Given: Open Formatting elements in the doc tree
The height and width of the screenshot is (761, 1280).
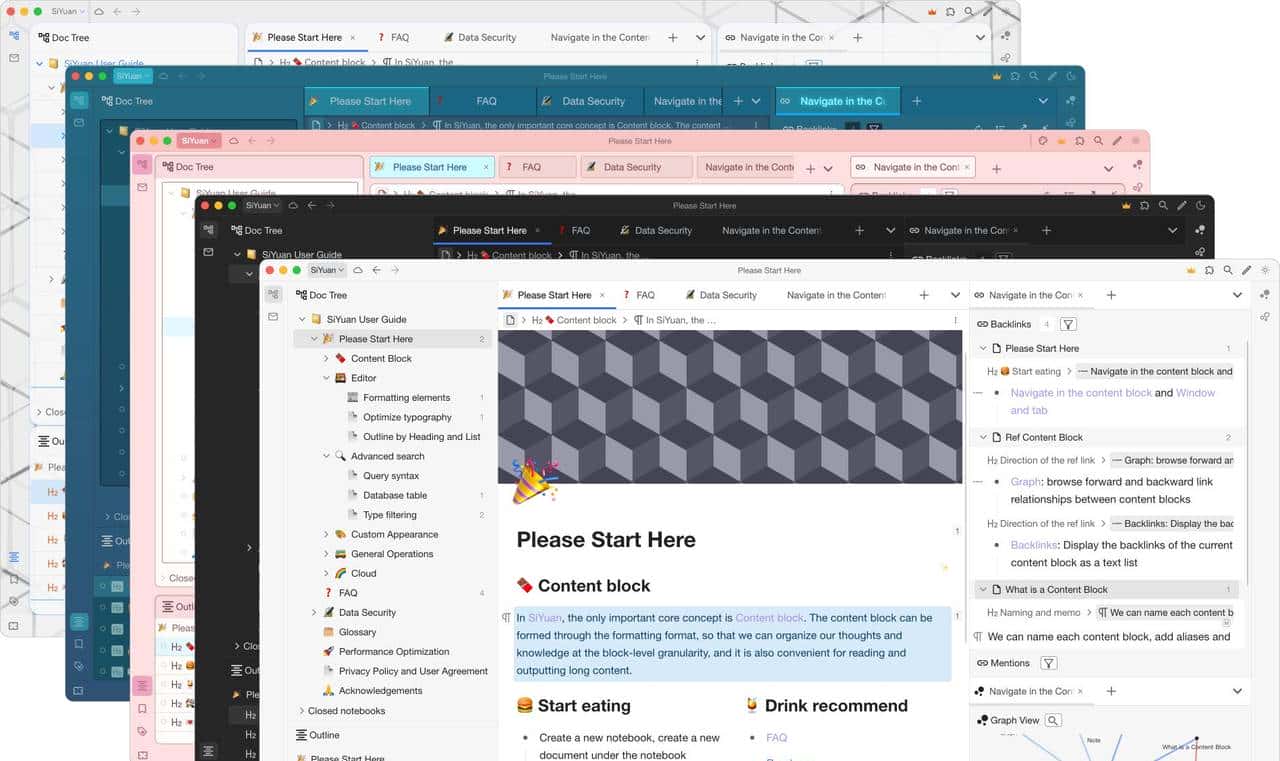Looking at the screenshot, I should pyautogui.click(x=406, y=397).
